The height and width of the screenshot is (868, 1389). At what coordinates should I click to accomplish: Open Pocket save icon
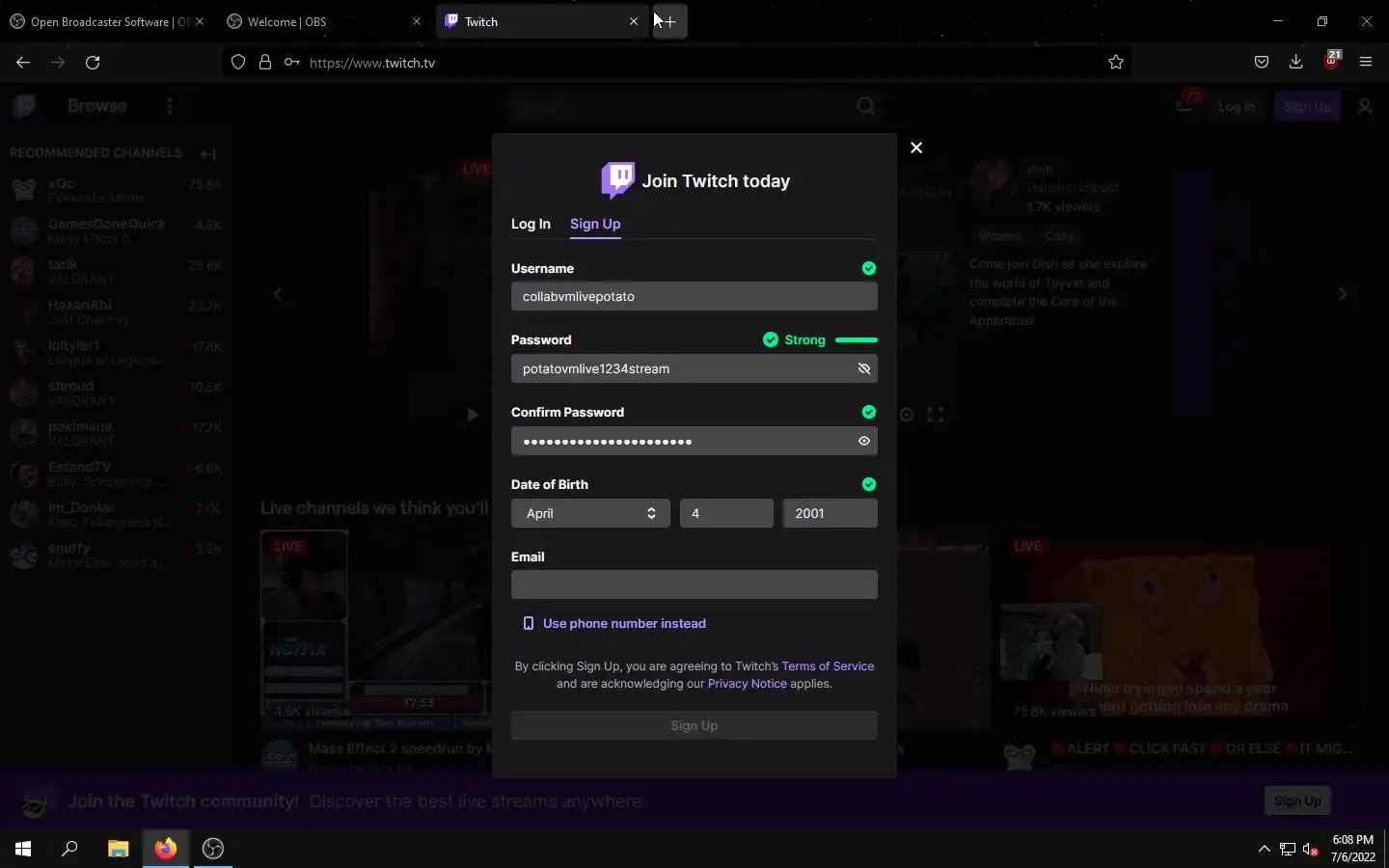click(1261, 62)
